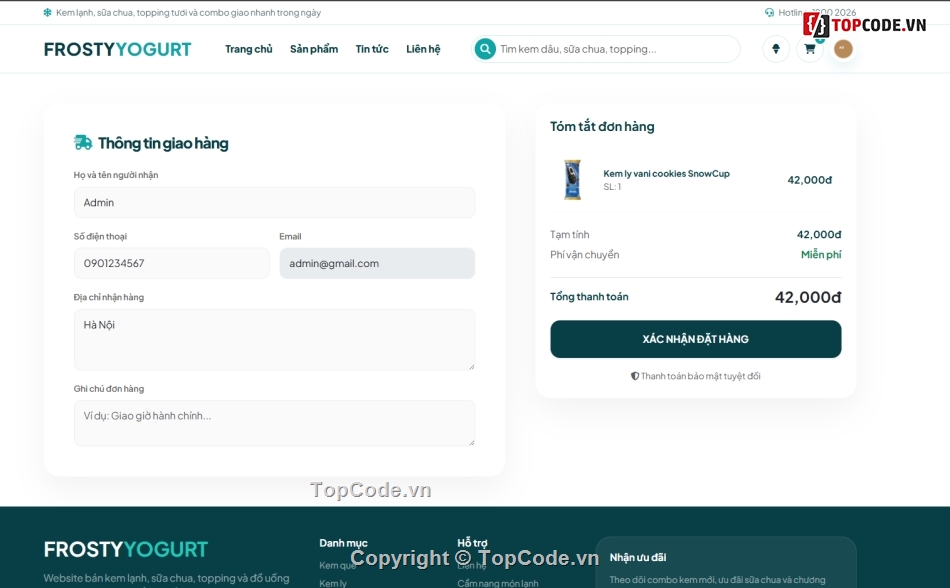Open the shopping cart icon

809,49
